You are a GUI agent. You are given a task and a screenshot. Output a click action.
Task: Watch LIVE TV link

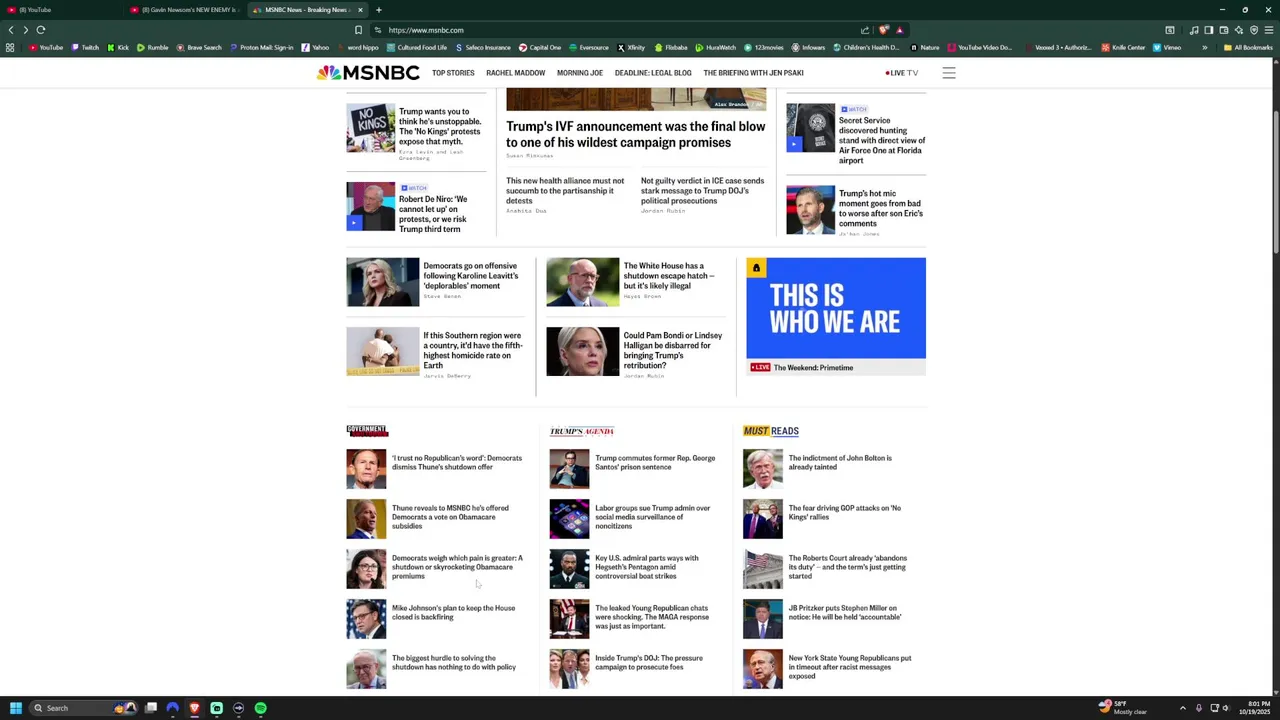(x=902, y=73)
